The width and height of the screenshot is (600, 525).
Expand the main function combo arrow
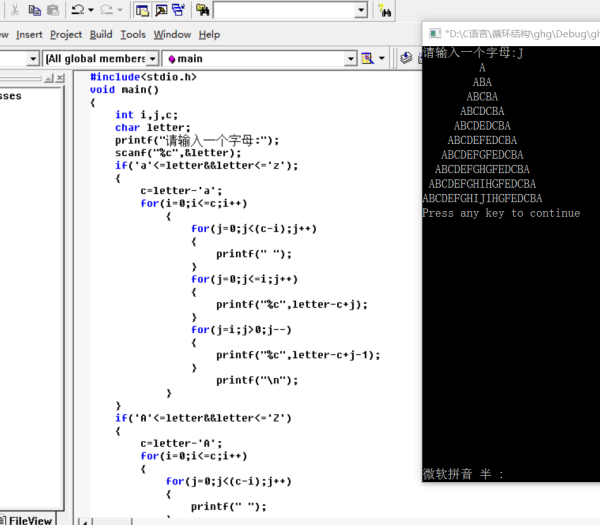351,59
